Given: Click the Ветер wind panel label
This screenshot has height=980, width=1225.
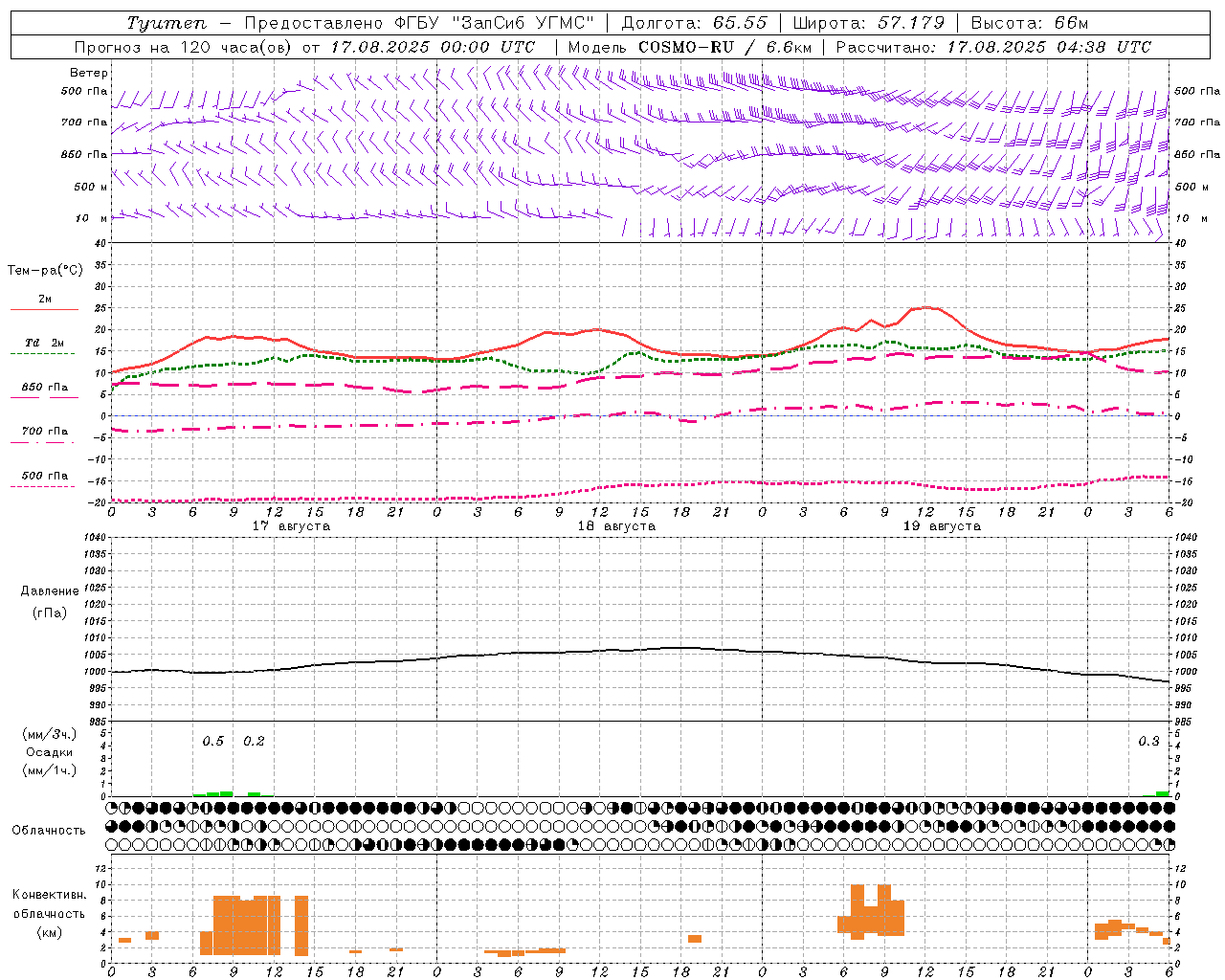Looking at the screenshot, I should pos(89,73).
